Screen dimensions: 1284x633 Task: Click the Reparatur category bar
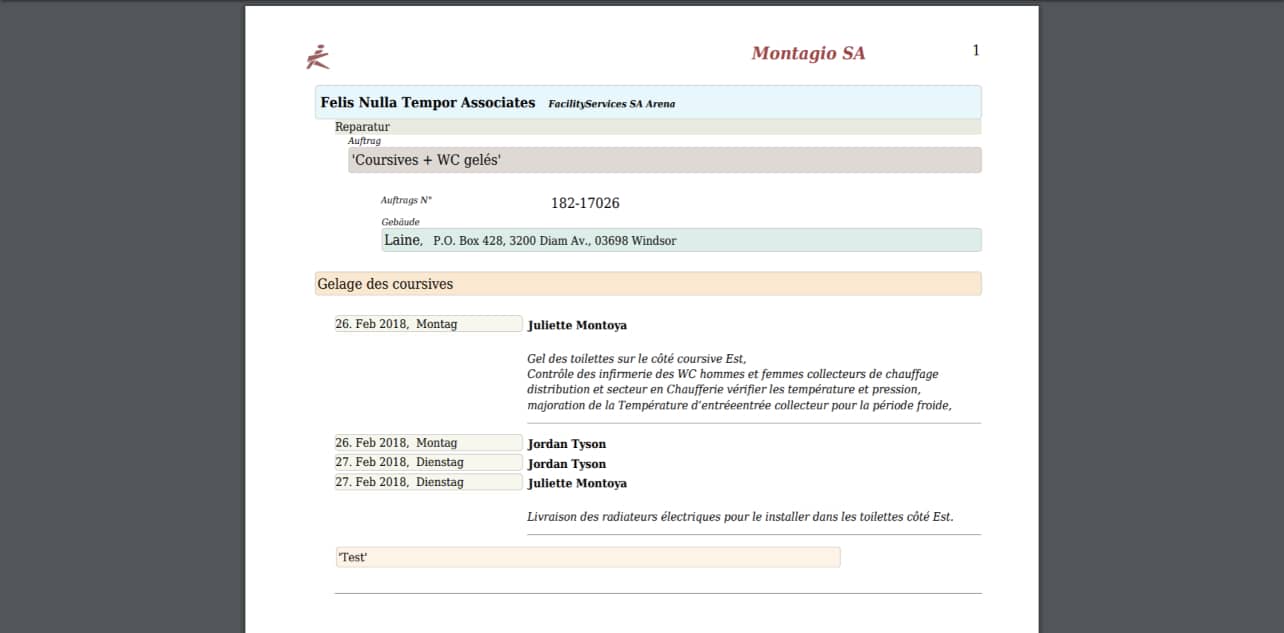coord(656,127)
